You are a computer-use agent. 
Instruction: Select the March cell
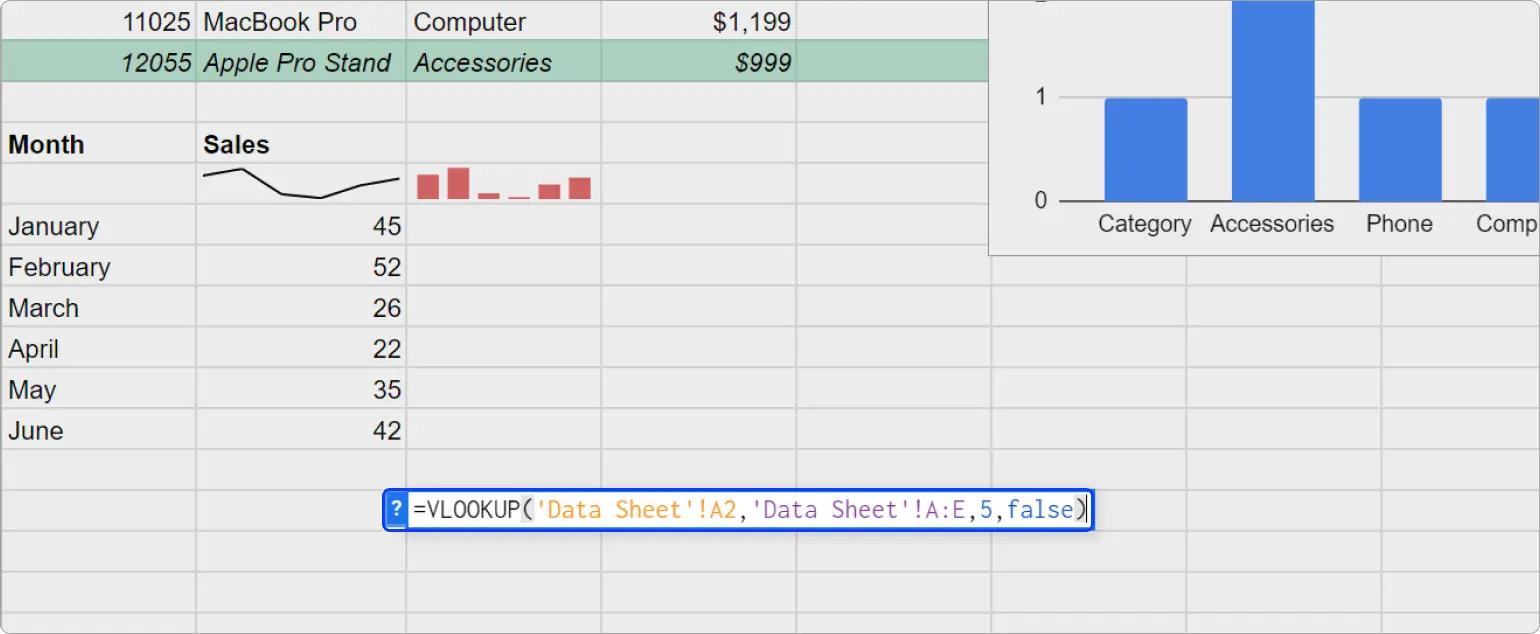coord(98,308)
